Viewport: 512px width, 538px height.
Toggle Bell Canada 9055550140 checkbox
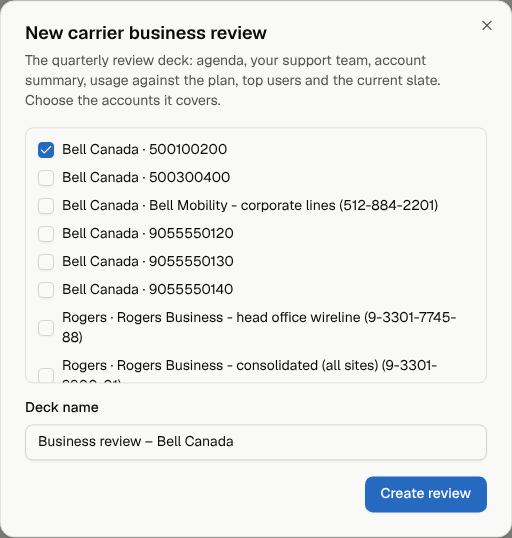[x=46, y=290]
